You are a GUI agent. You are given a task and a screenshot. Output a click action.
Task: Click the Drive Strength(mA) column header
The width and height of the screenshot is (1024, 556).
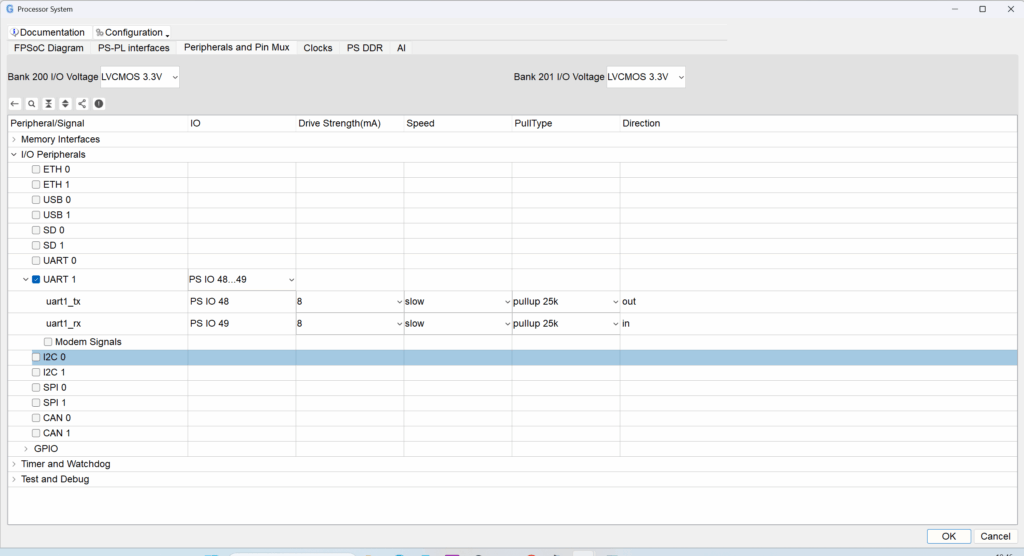349,123
